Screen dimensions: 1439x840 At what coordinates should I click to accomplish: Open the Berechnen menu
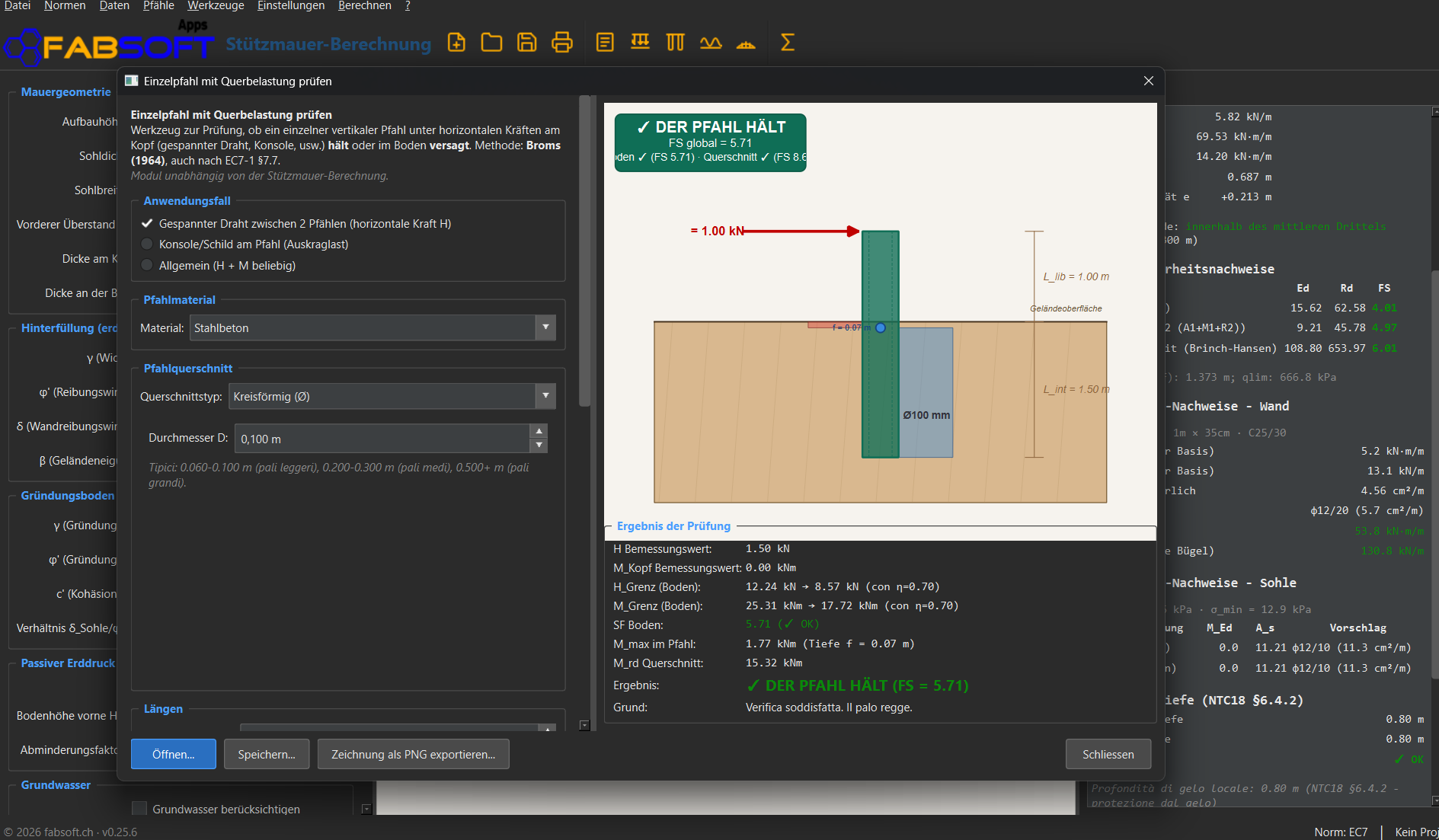pyautogui.click(x=365, y=5)
